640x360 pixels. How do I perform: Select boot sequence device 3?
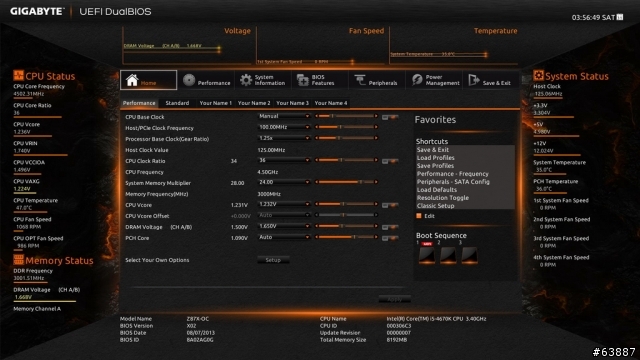coord(469,255)
